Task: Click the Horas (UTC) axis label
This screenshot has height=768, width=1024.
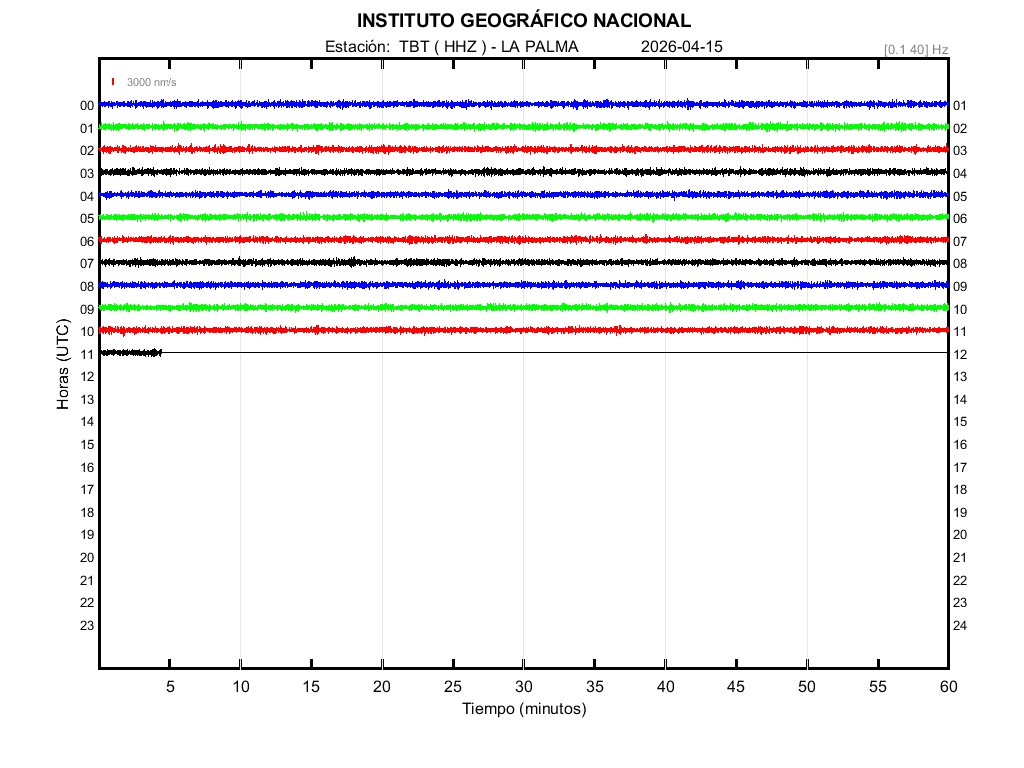Action: pos(62,365)
